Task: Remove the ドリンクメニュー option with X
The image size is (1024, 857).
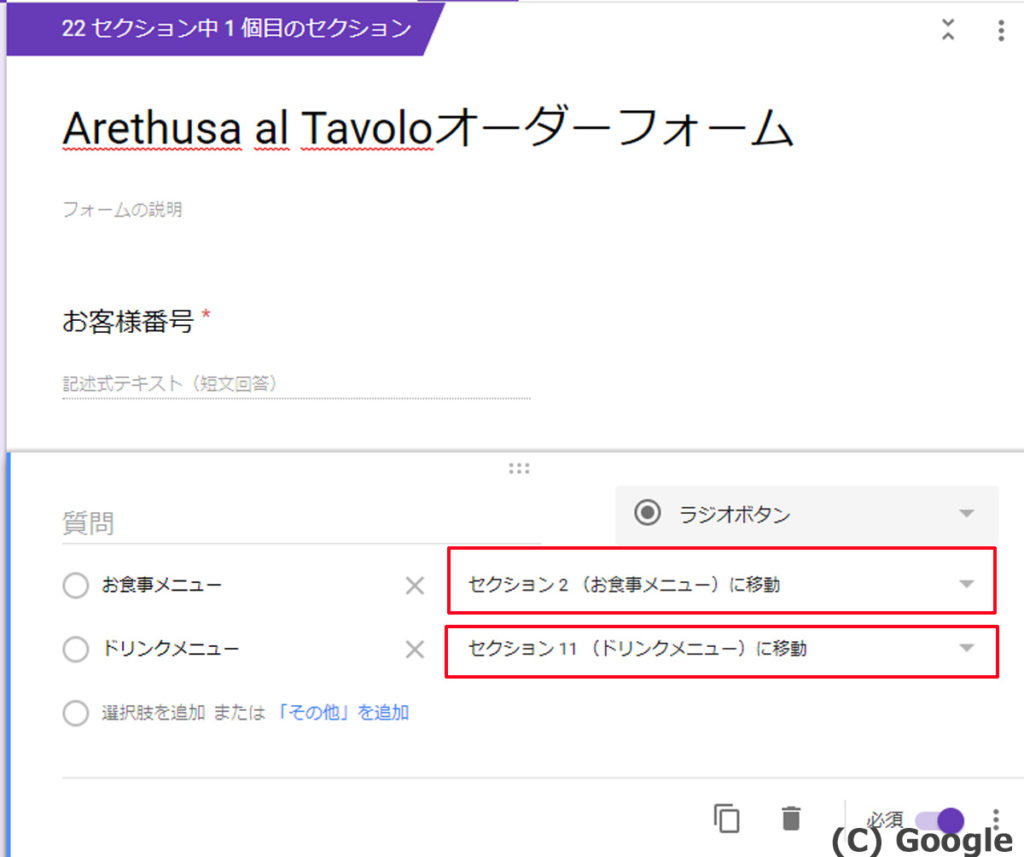Action: pos(415,649)
